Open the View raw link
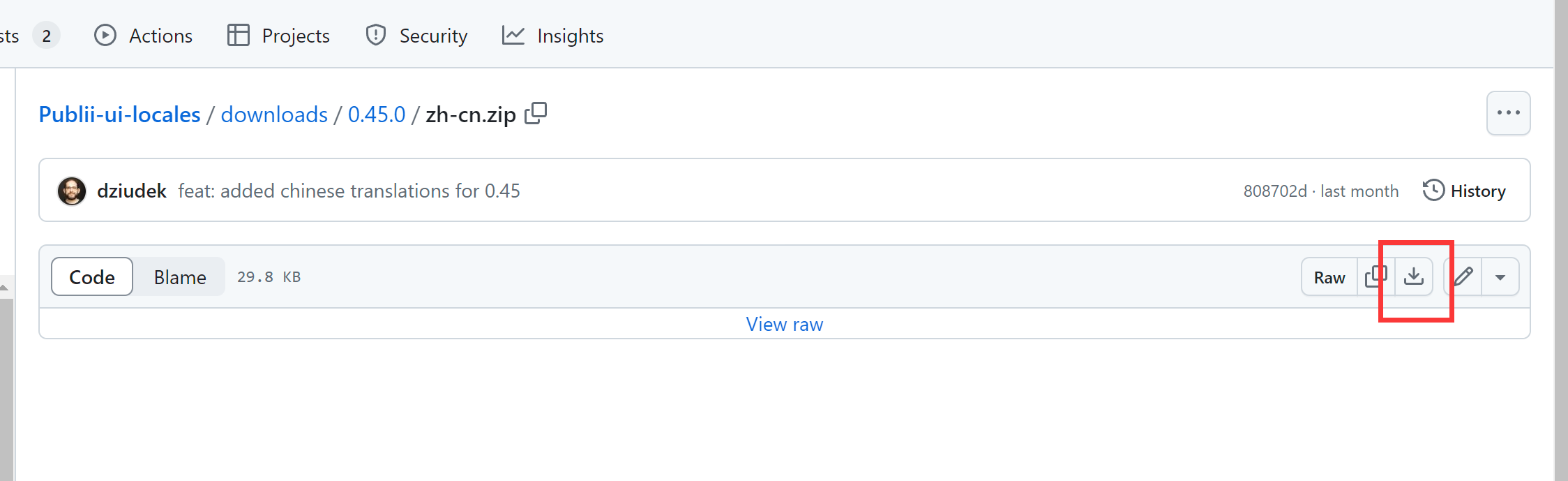The width and height of the screenshot is (1568, 481). coord(785,324)
